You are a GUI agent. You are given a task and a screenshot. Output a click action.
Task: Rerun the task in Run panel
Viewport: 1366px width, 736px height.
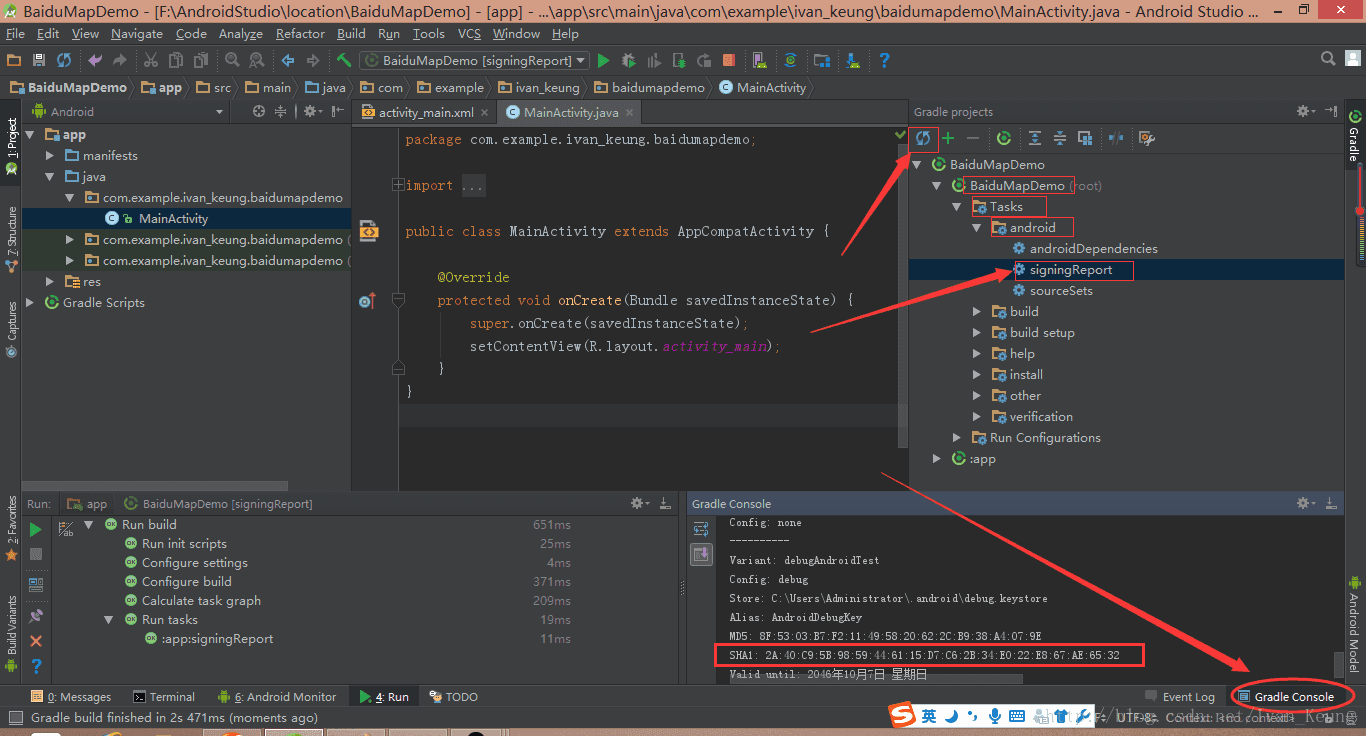point(36,530)
